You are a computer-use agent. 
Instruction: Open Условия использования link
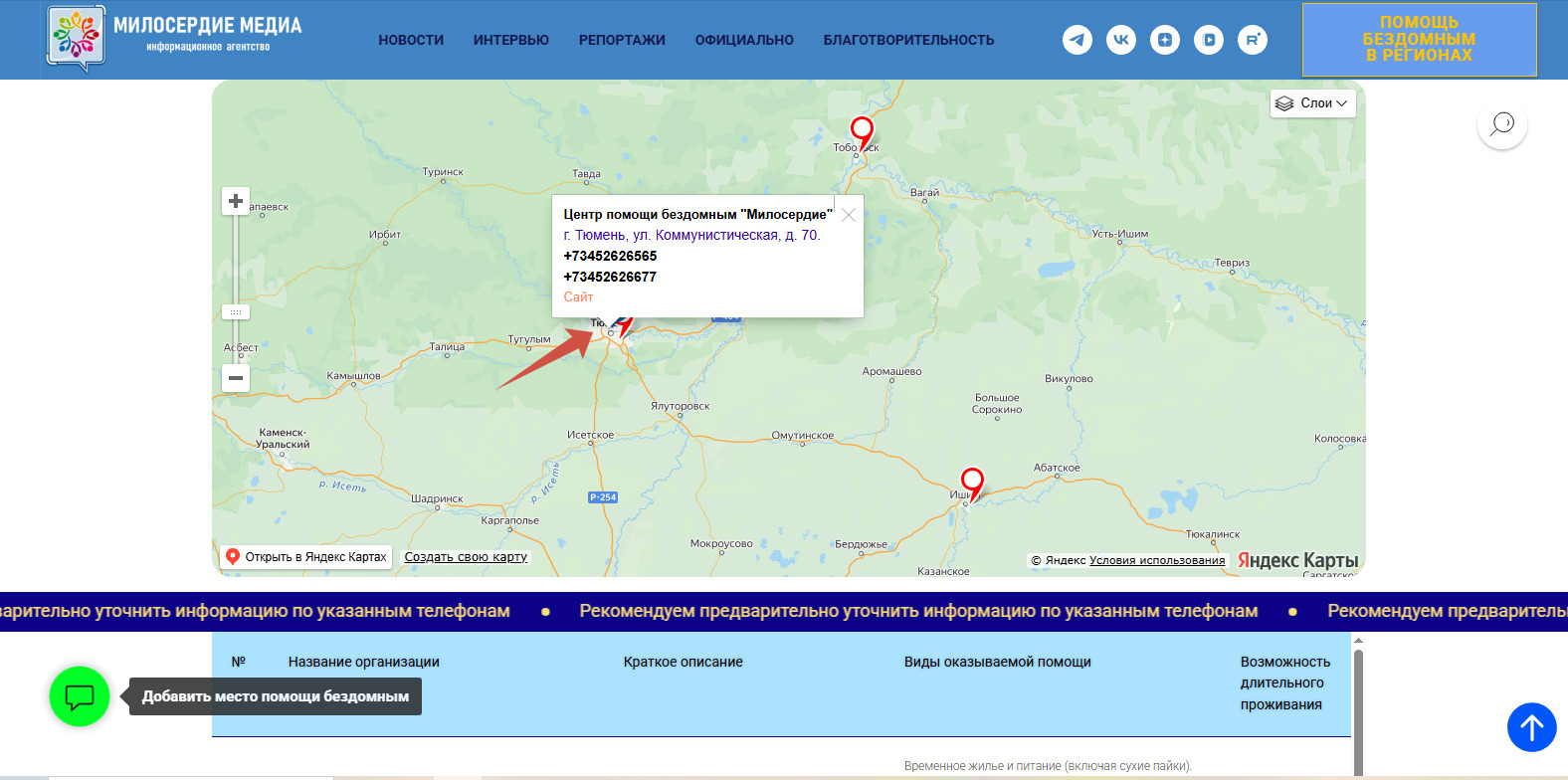click(x=1157, y=561)
